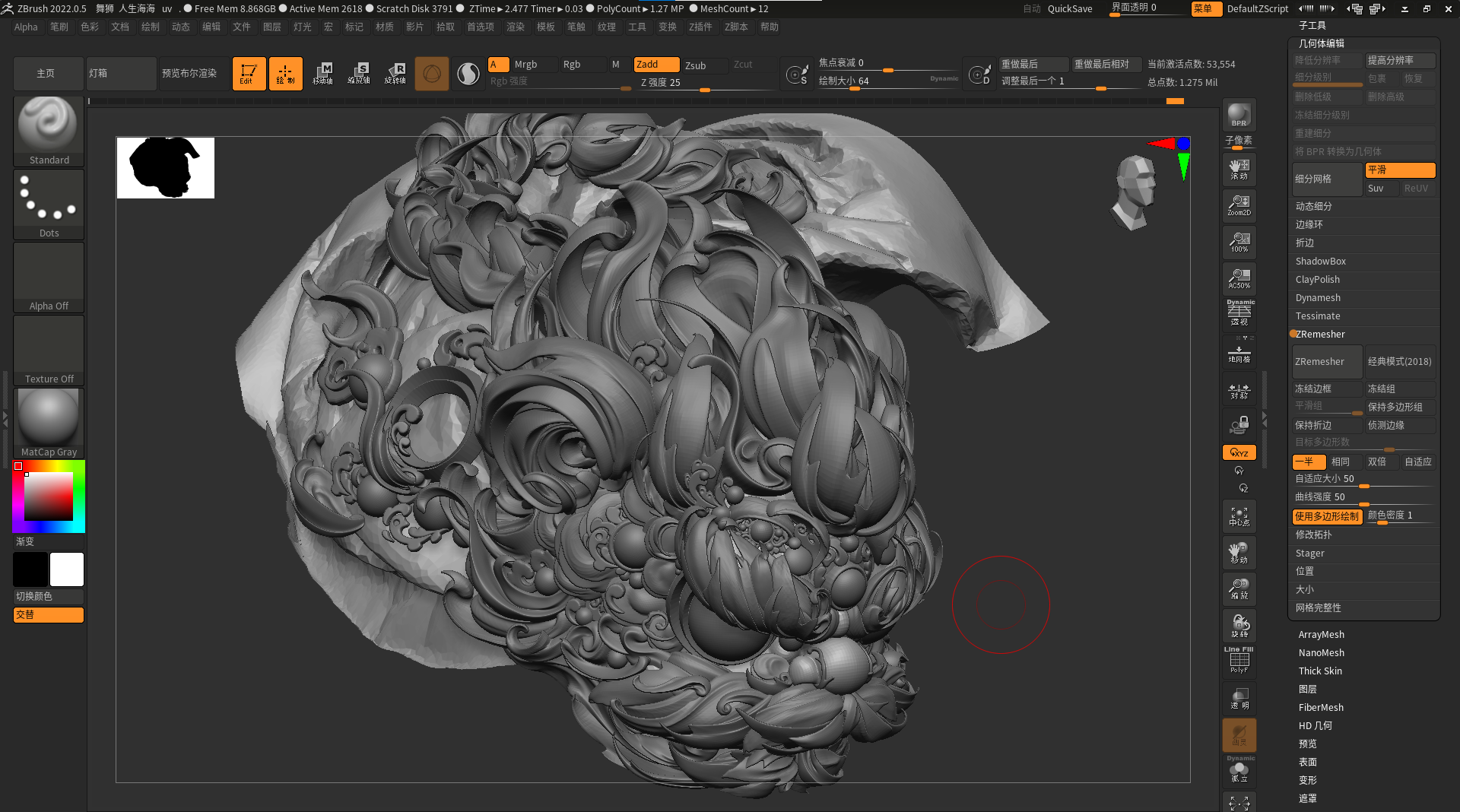Click the QuickSave button
Image resolution: width=1460 pixels, height=812 pixels.
(1069, 8)
